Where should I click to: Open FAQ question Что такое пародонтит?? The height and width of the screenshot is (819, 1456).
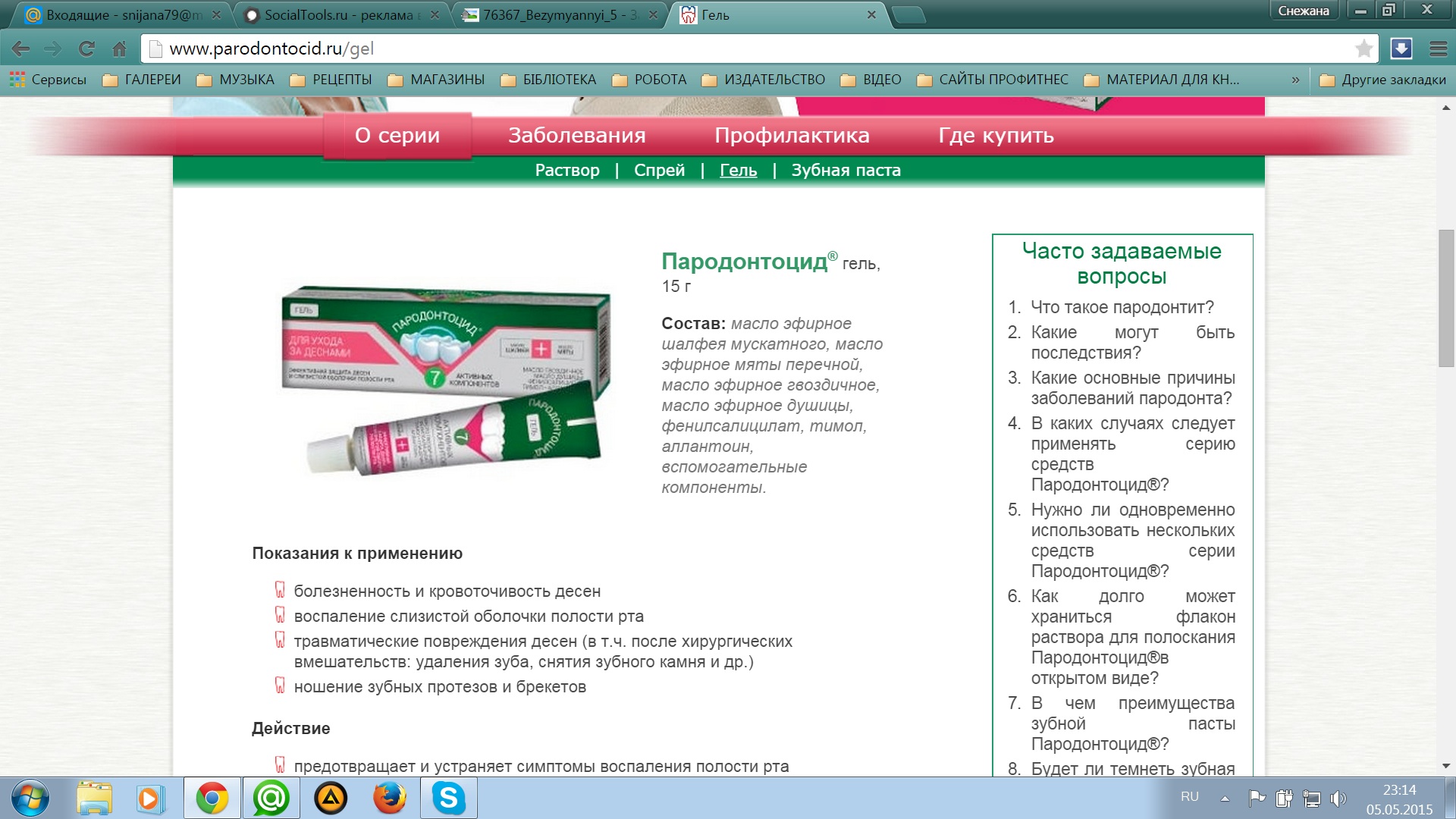(x=1122, y=307)
